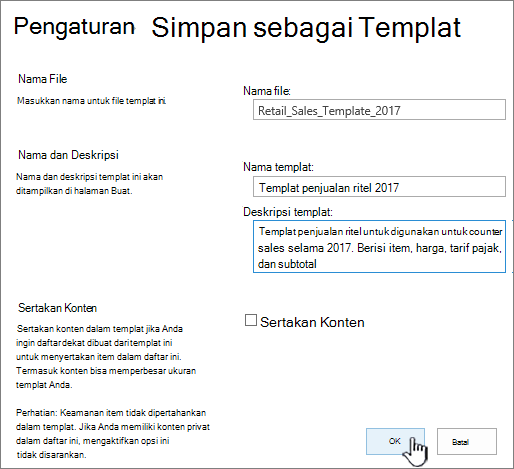Enable the Sertakan Konten checkbox
The width and height of the screenshot is (514, 469).
click(251, 320)
